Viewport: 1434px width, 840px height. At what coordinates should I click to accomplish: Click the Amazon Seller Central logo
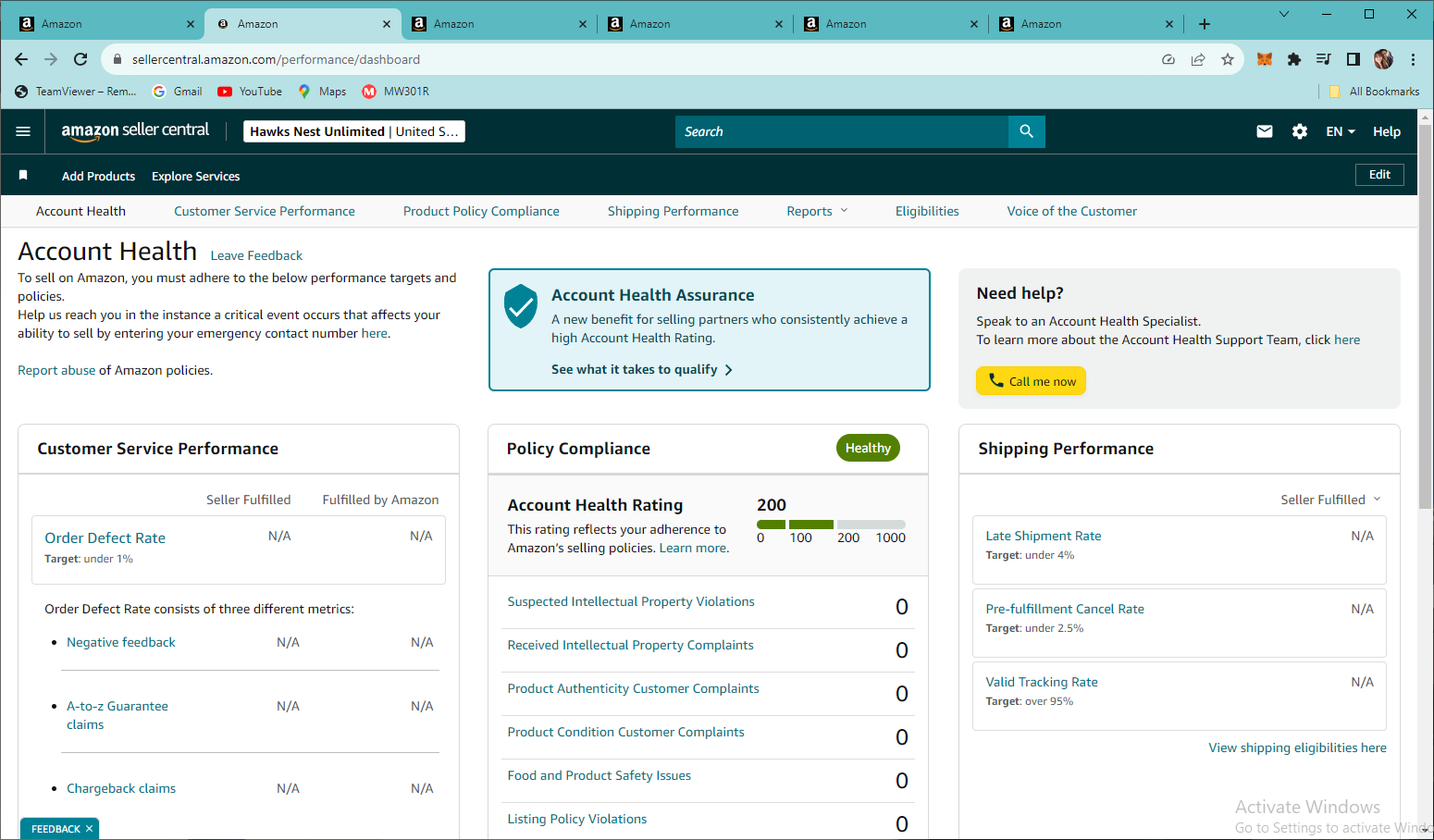[x=135, y=130]
